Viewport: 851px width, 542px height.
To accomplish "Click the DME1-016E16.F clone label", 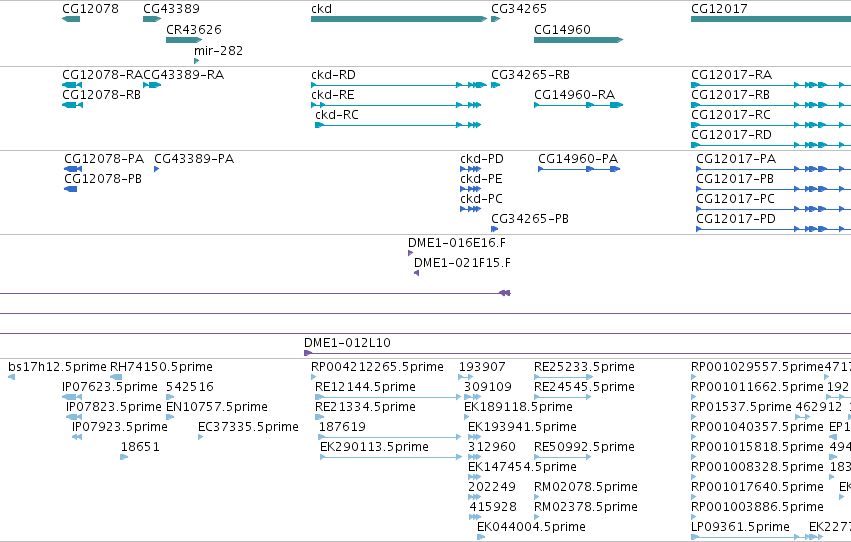I will [x=456, y=243].
